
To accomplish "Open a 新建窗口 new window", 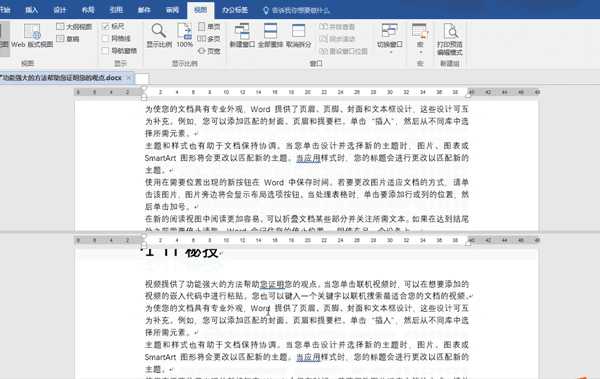I will click(242, 36).
